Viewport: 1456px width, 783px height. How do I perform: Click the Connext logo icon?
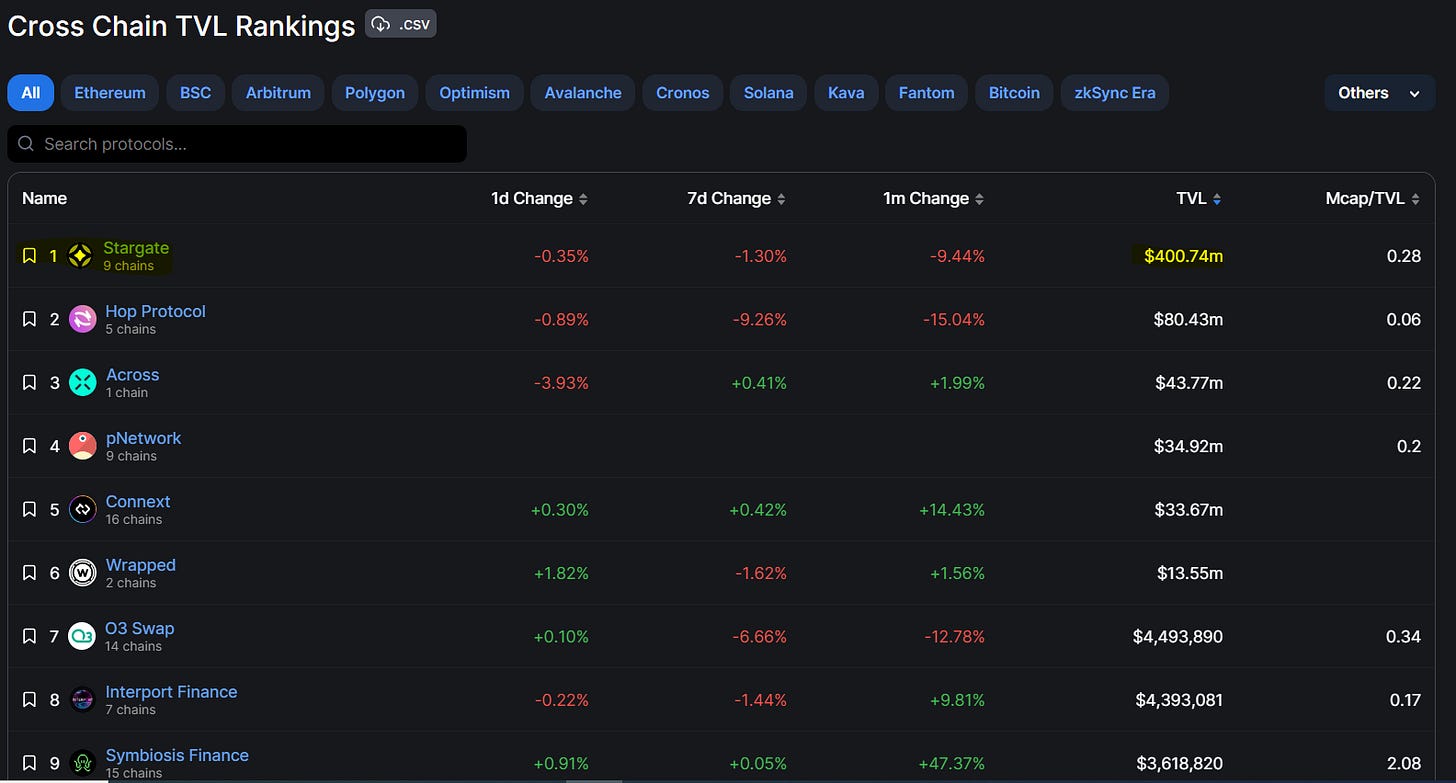pyautogui.click(x=82, y=509)
